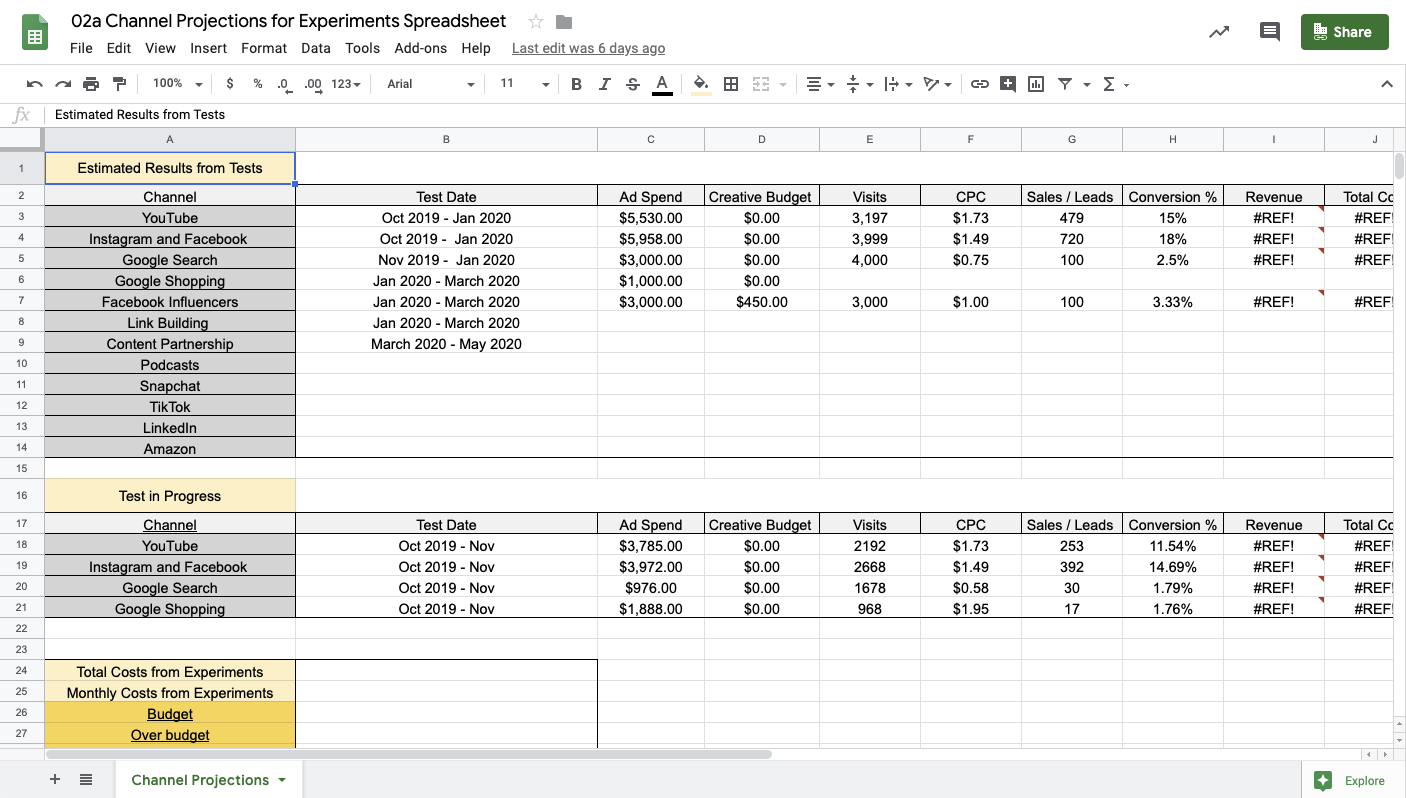1406x798 pixels.
Task: Insert a chart
Action: point(1036,84)
